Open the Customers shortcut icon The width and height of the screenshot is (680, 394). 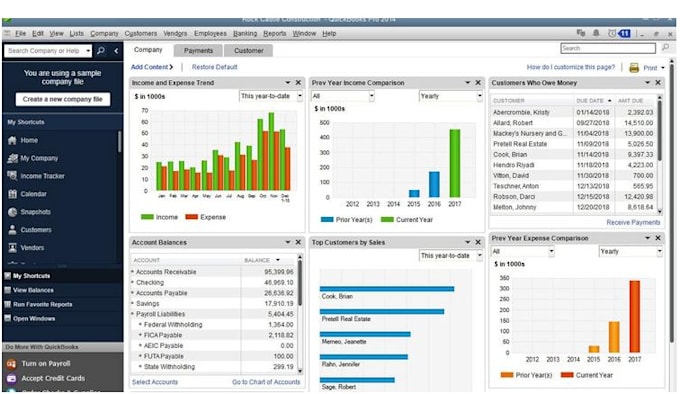(x=12, y=230)
